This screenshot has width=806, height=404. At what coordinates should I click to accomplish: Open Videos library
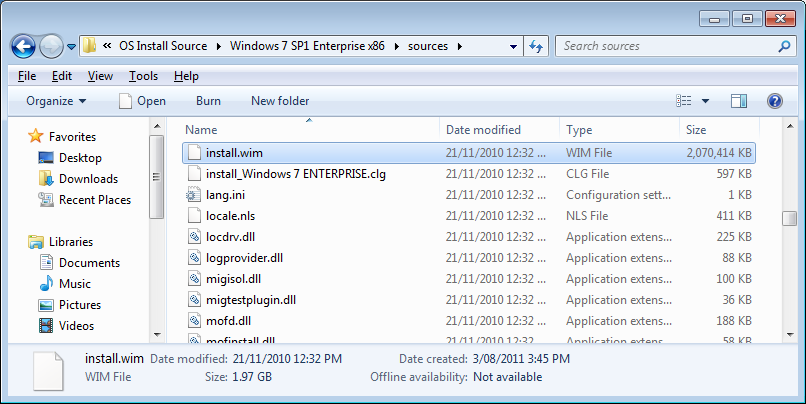(76, 326)
